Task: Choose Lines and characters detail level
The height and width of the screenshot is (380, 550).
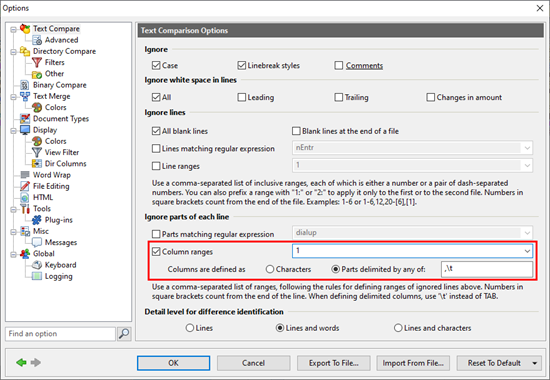Action: (398, 328)
